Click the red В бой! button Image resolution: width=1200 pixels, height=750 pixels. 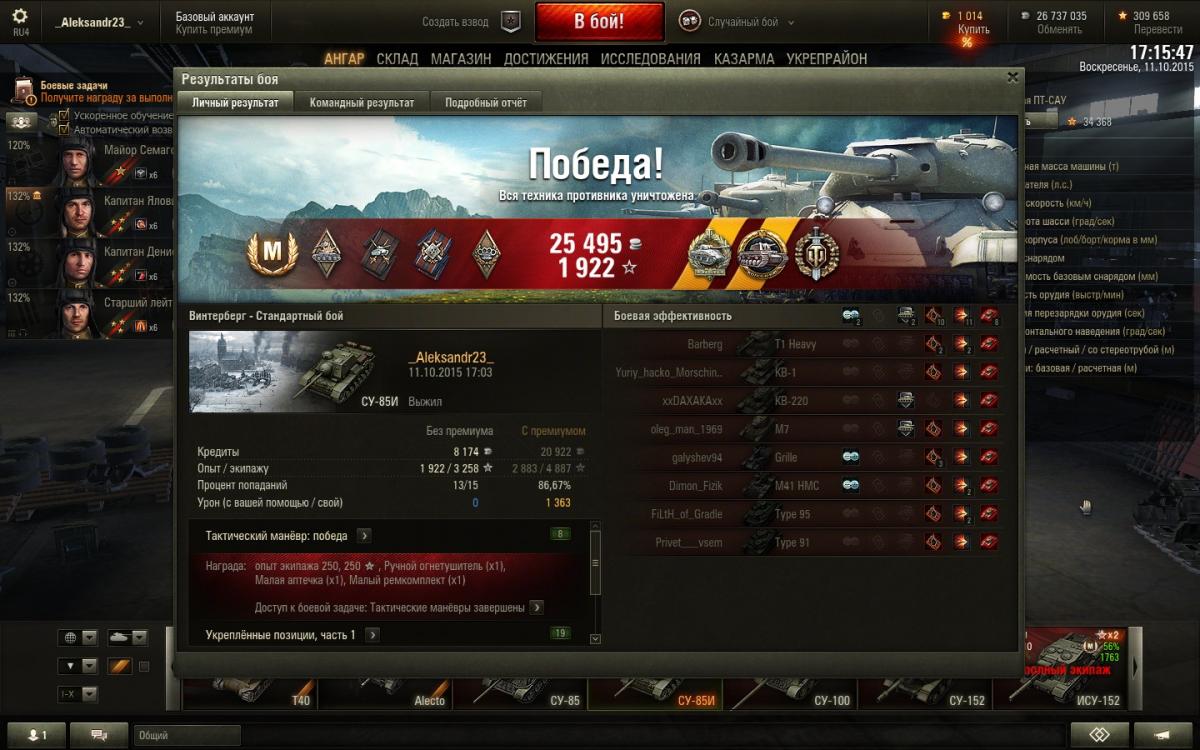pyautogui.click(x=599, y=22)
